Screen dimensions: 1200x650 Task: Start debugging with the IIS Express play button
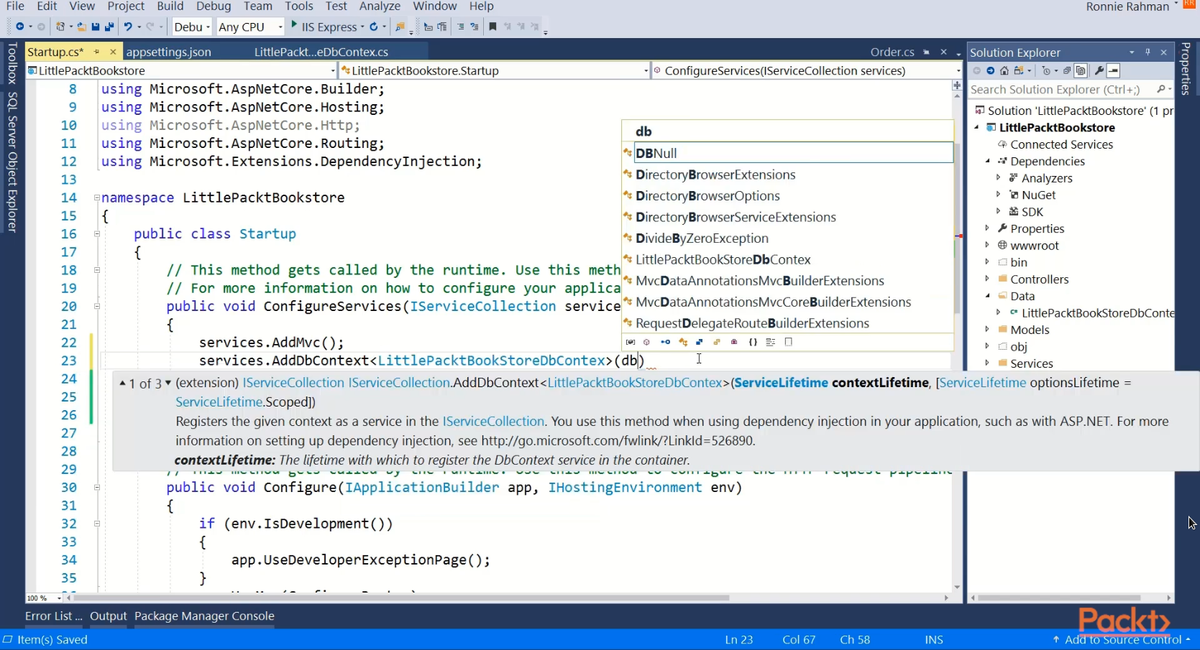point(293,25)
